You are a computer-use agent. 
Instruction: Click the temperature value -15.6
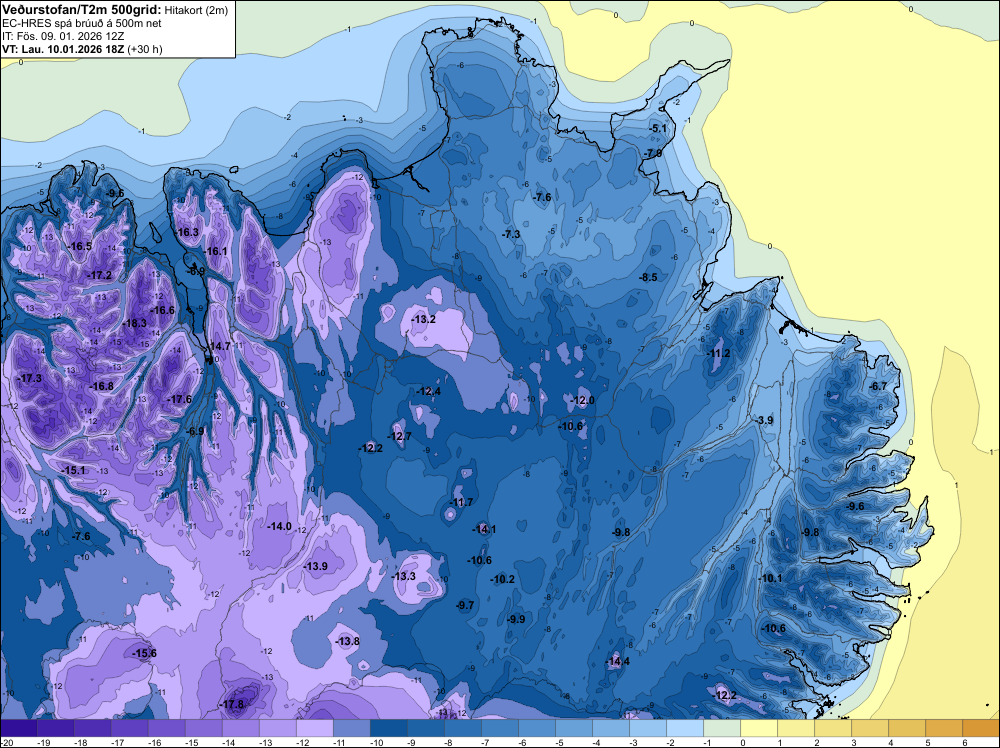[x=144, y=653]
